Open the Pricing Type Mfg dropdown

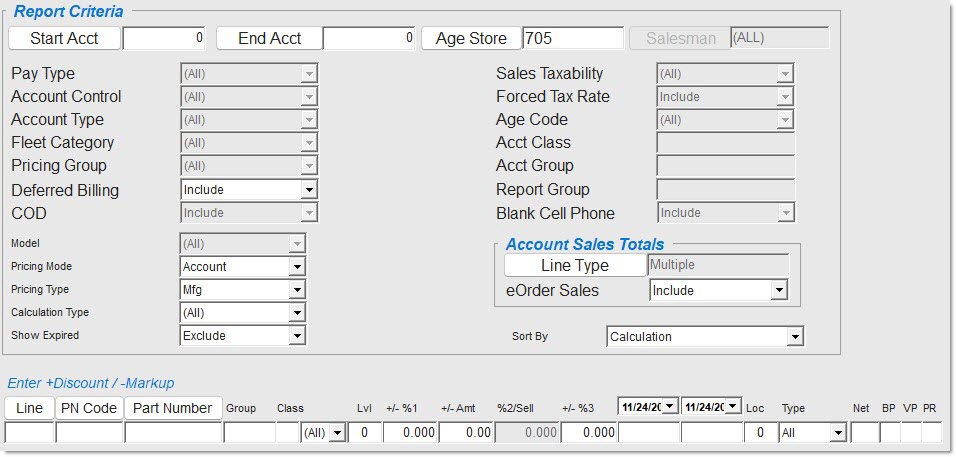[x=296, y=290]
